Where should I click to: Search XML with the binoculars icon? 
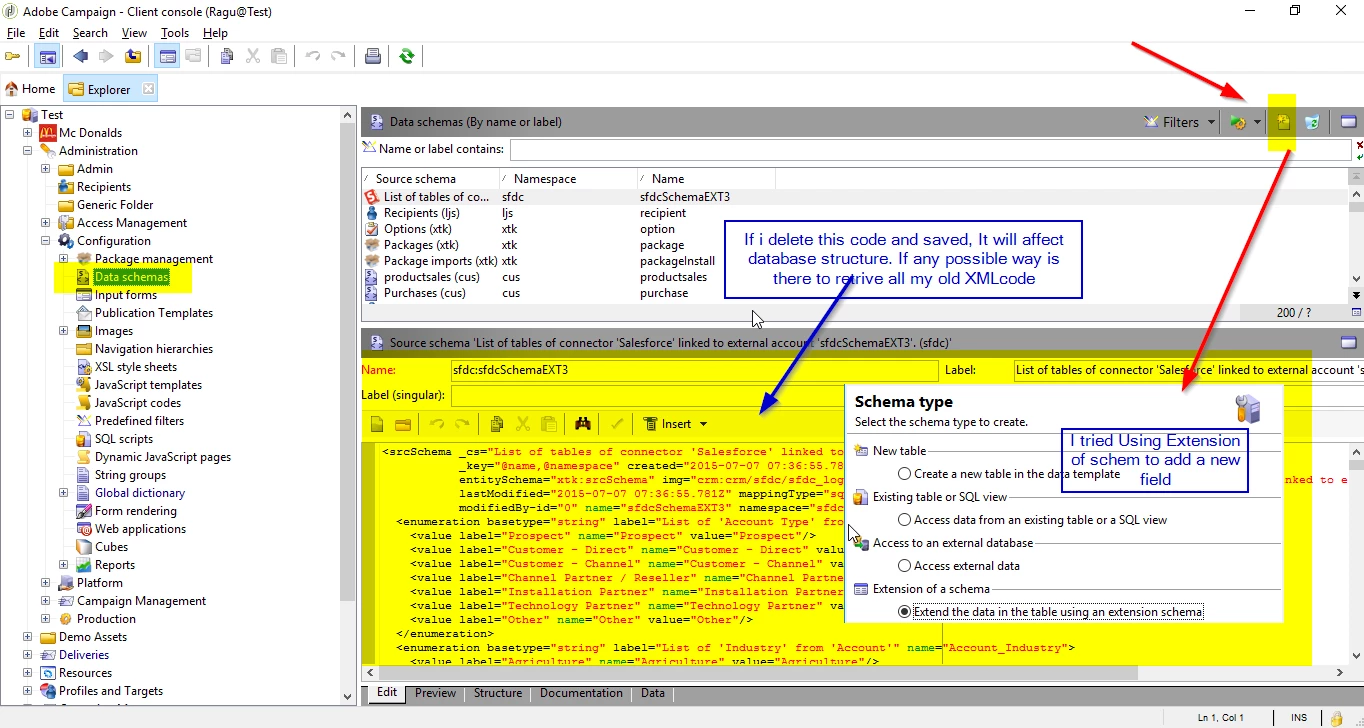[x=583, y=424]
